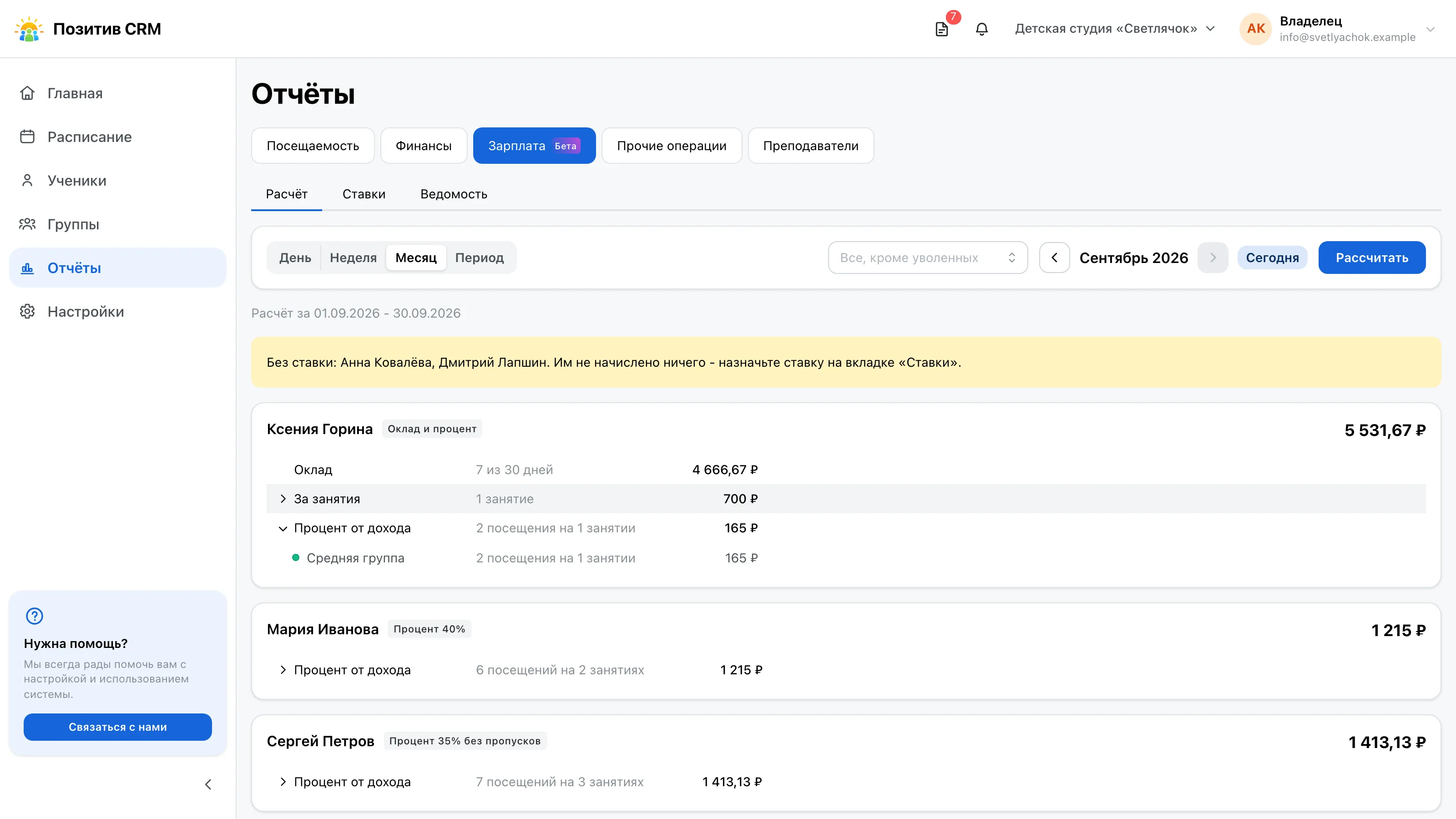The image size is (1456, 819).
Task: Go to previous month arrow
Action: [1054, 258]
